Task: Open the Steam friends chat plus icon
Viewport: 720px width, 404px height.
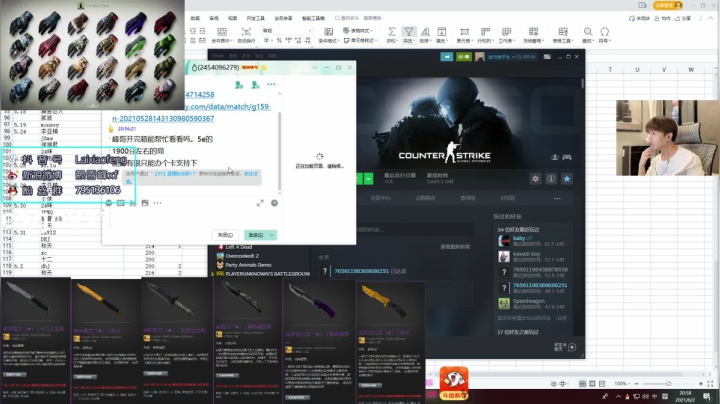Action: 572,347
